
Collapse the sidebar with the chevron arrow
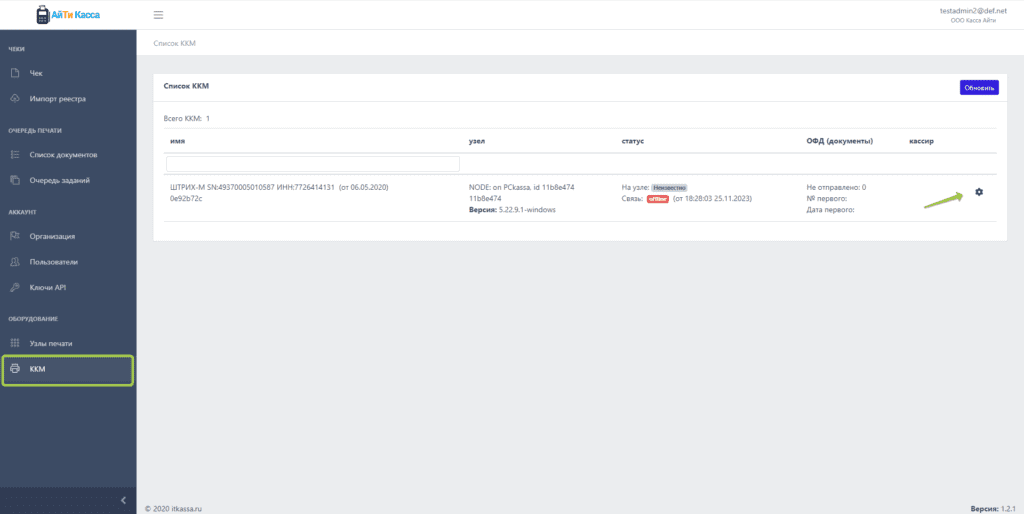point(124,500)
